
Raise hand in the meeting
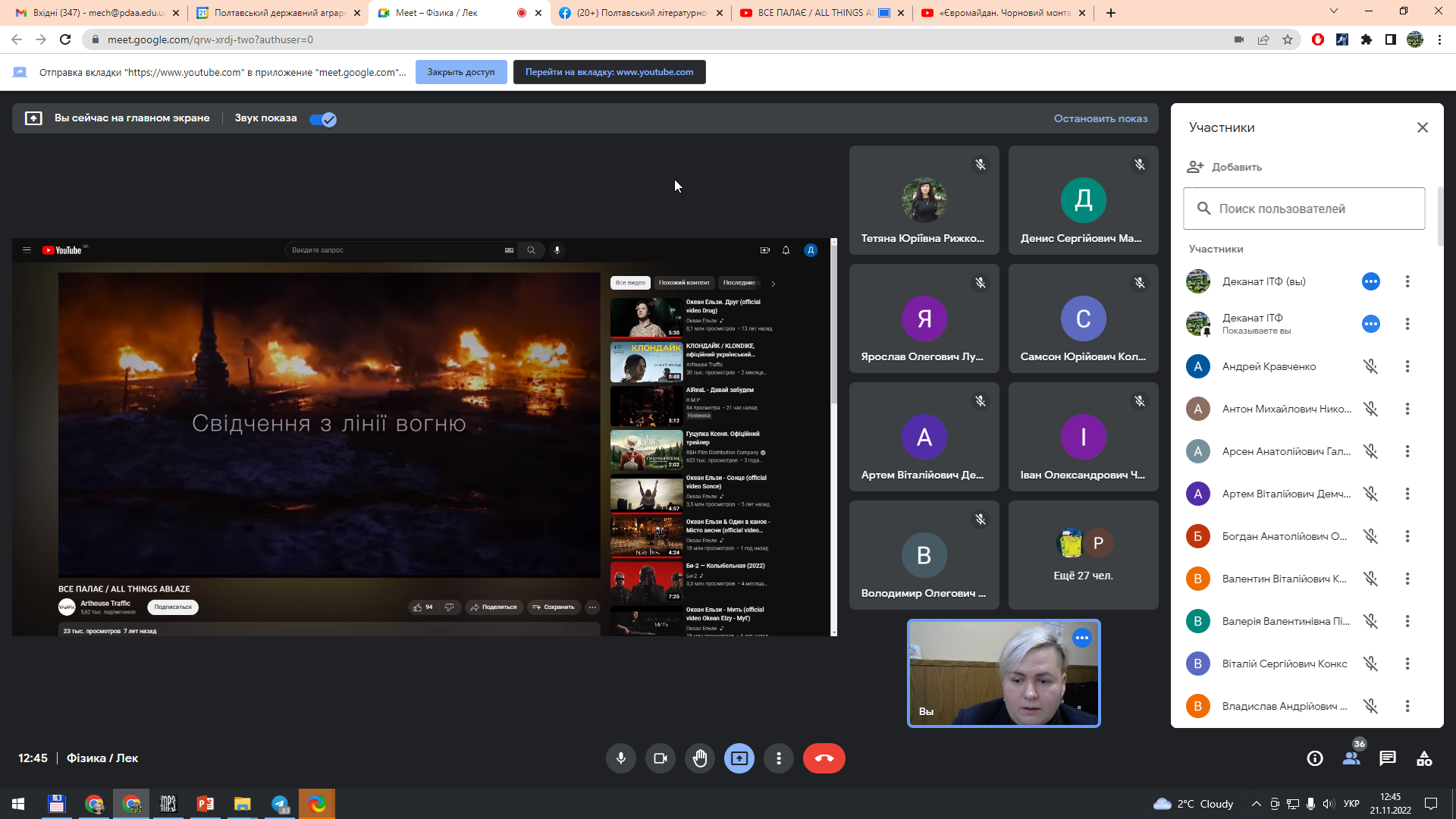[700, 758]
